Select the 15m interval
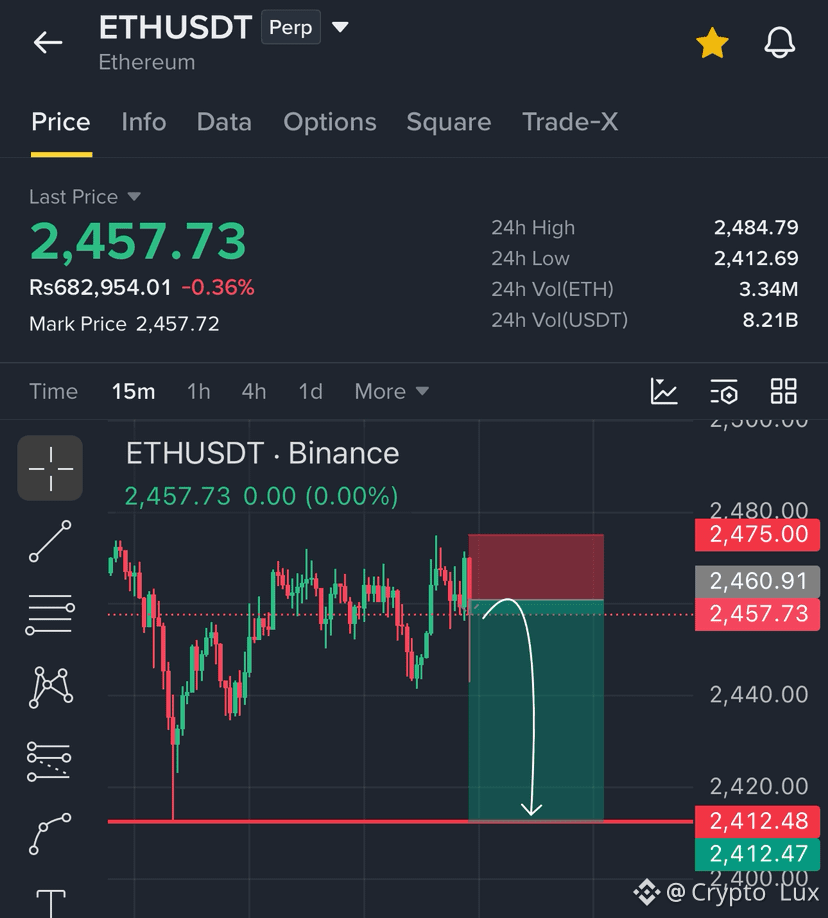Viewport: 828px width, 918px height. [134, 391]
